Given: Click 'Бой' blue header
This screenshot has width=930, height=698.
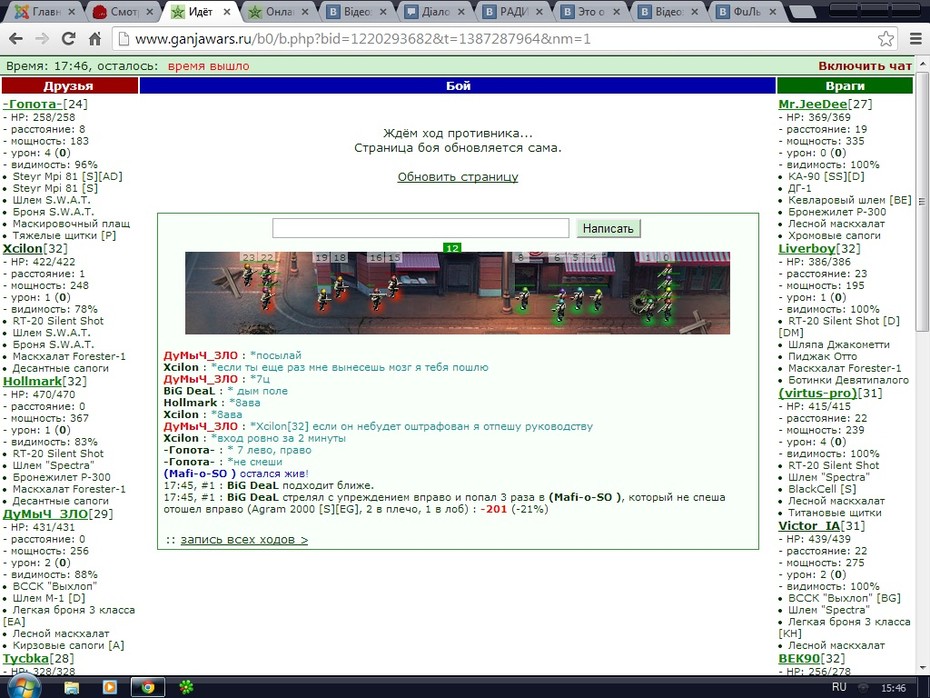Looking at the screenshot, I should coord(458,86).
